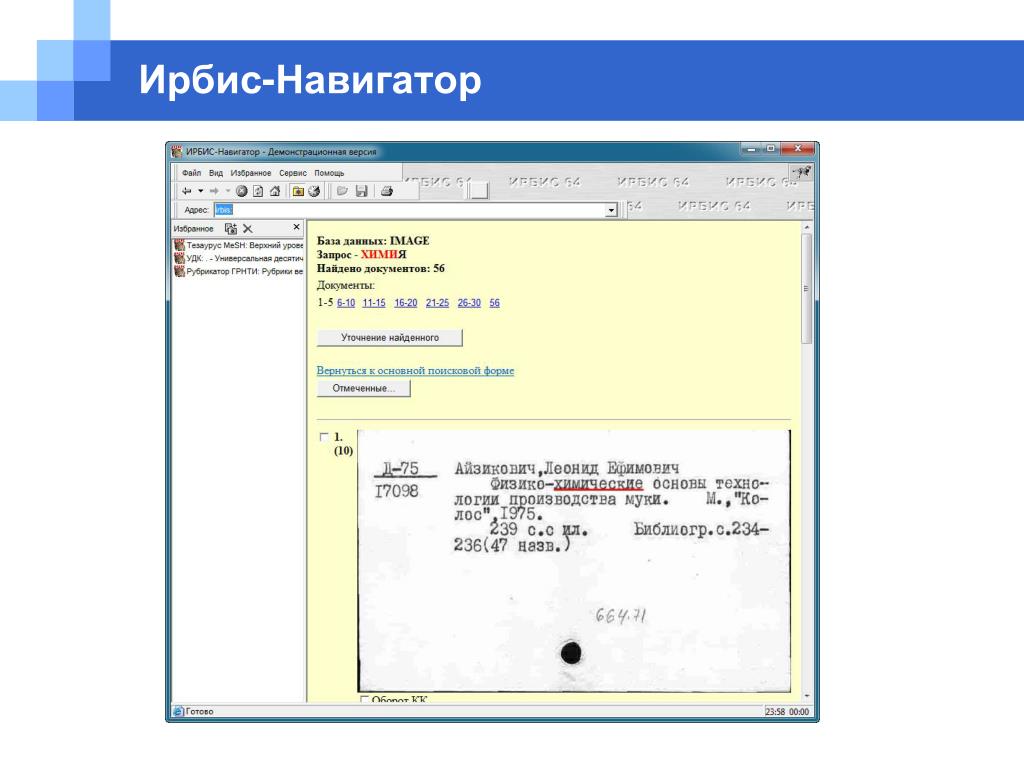Image resolution: width=1024 pixels, height=768 pixels.
Task: Click the Уточнение найденного button
Action: (390, 338)
